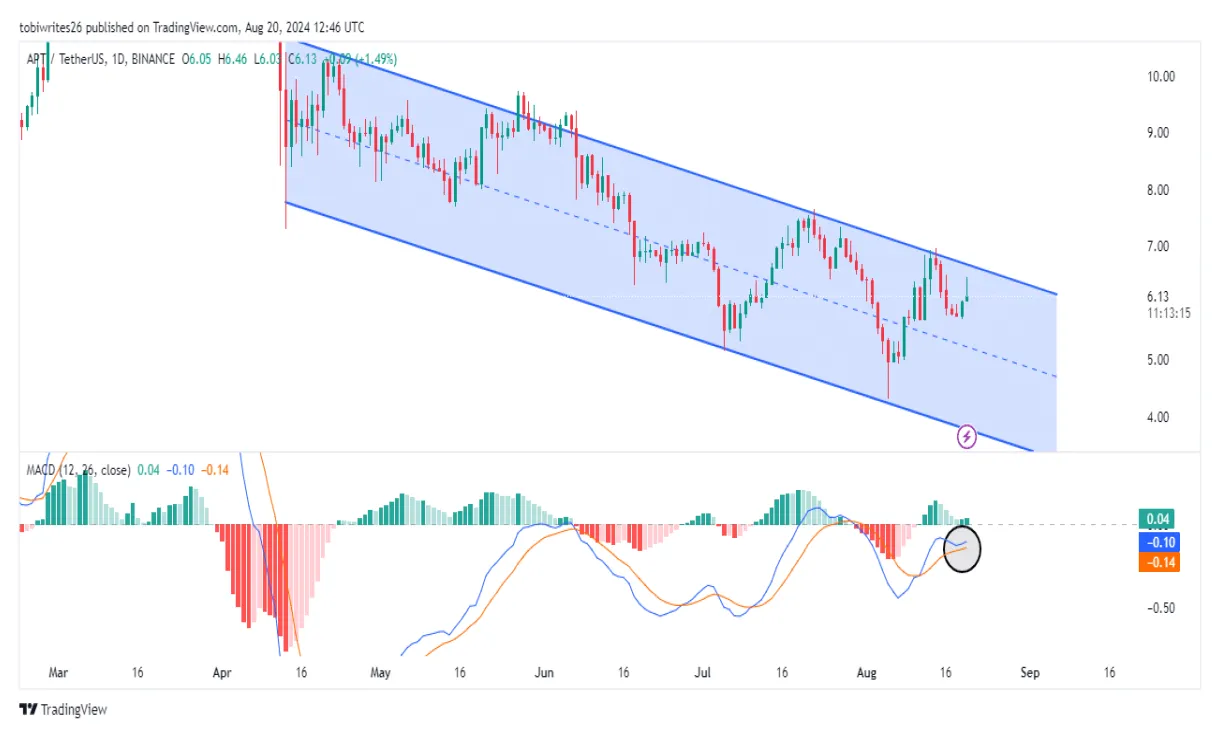This screenshot has width=1220, height=740.
Task: Click the low value L6.03
Action: 266,59
